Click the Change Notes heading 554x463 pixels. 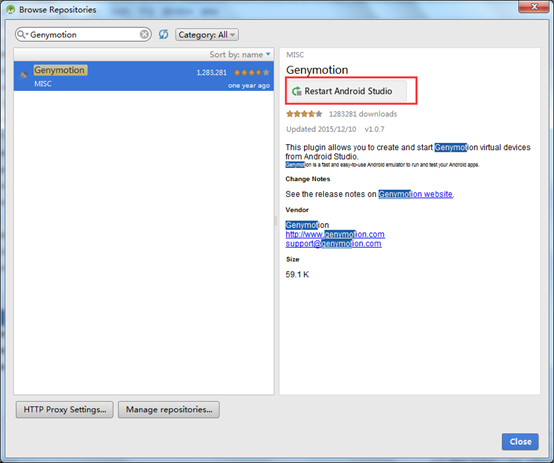pyautogui.click(x=308, y=179)
